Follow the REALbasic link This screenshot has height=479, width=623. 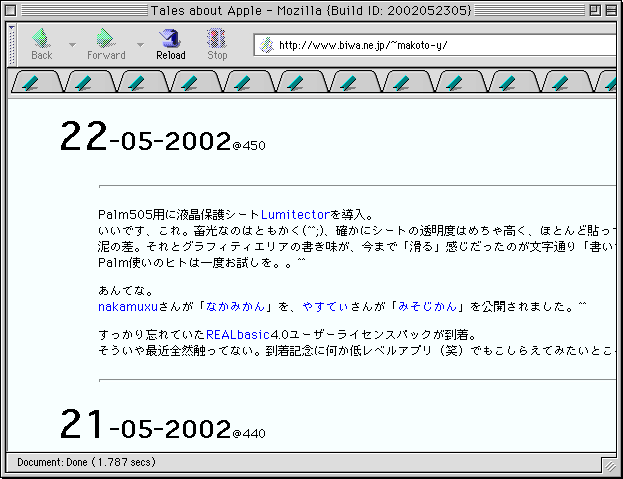[240, 334]
